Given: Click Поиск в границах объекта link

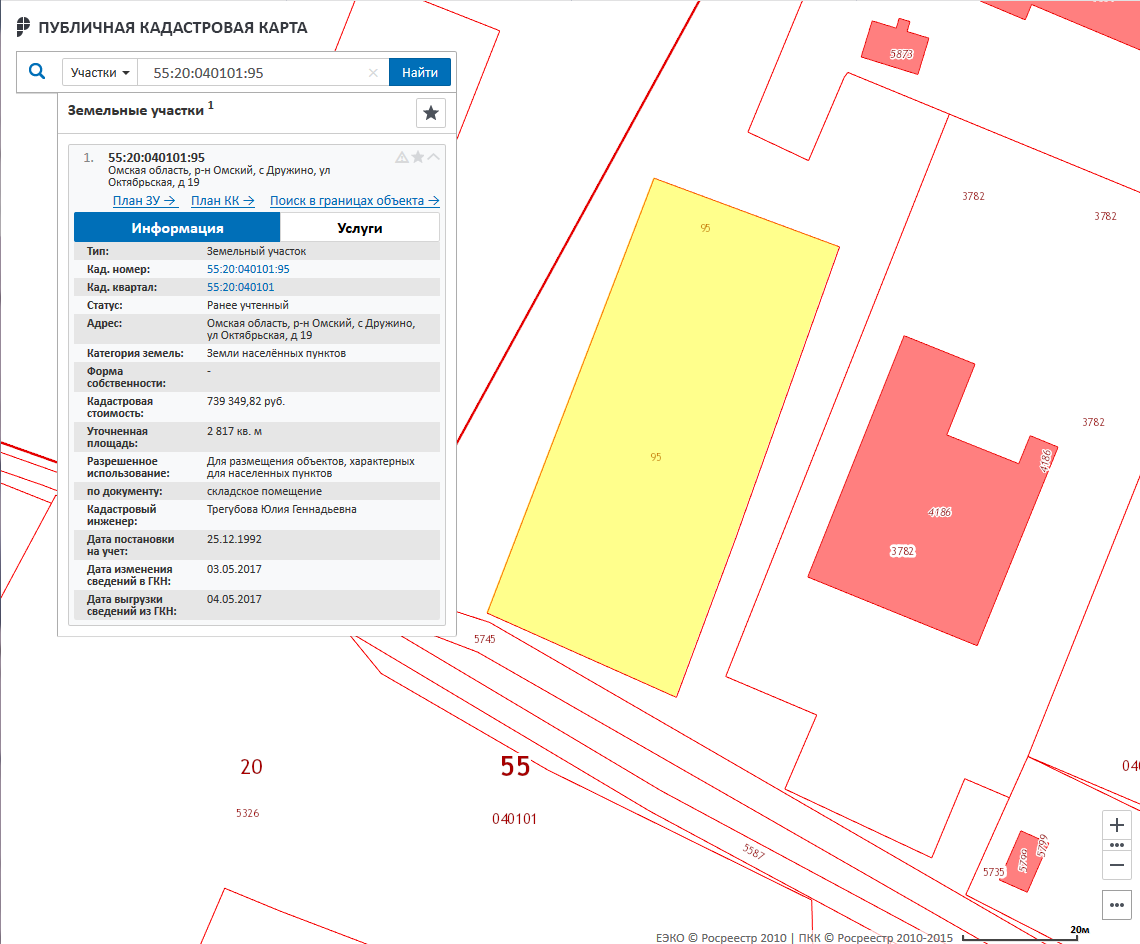Looking at the screenshot, I should (x=354, y=201).
